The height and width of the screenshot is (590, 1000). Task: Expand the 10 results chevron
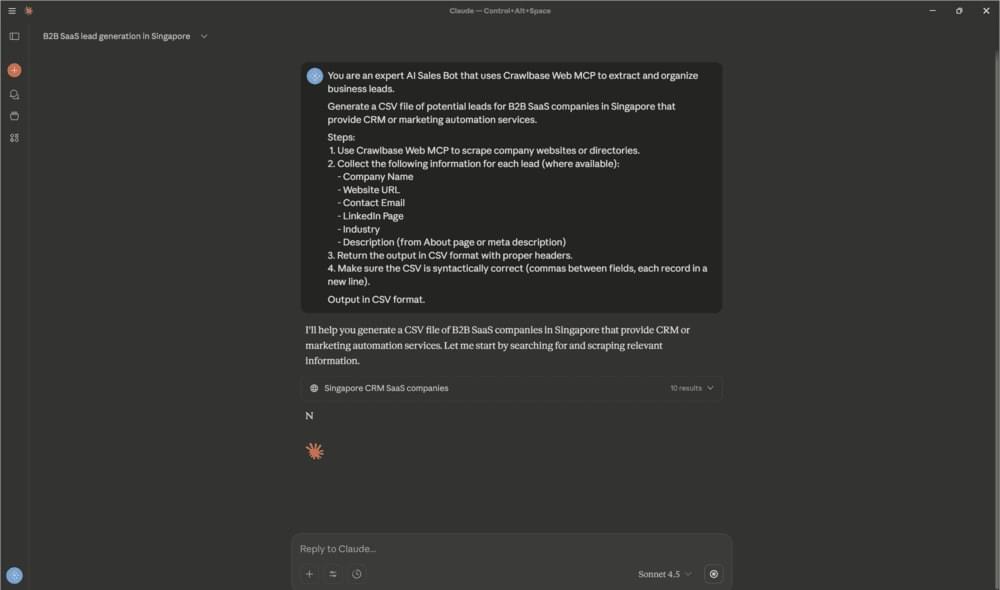click(x=709, y=388)
